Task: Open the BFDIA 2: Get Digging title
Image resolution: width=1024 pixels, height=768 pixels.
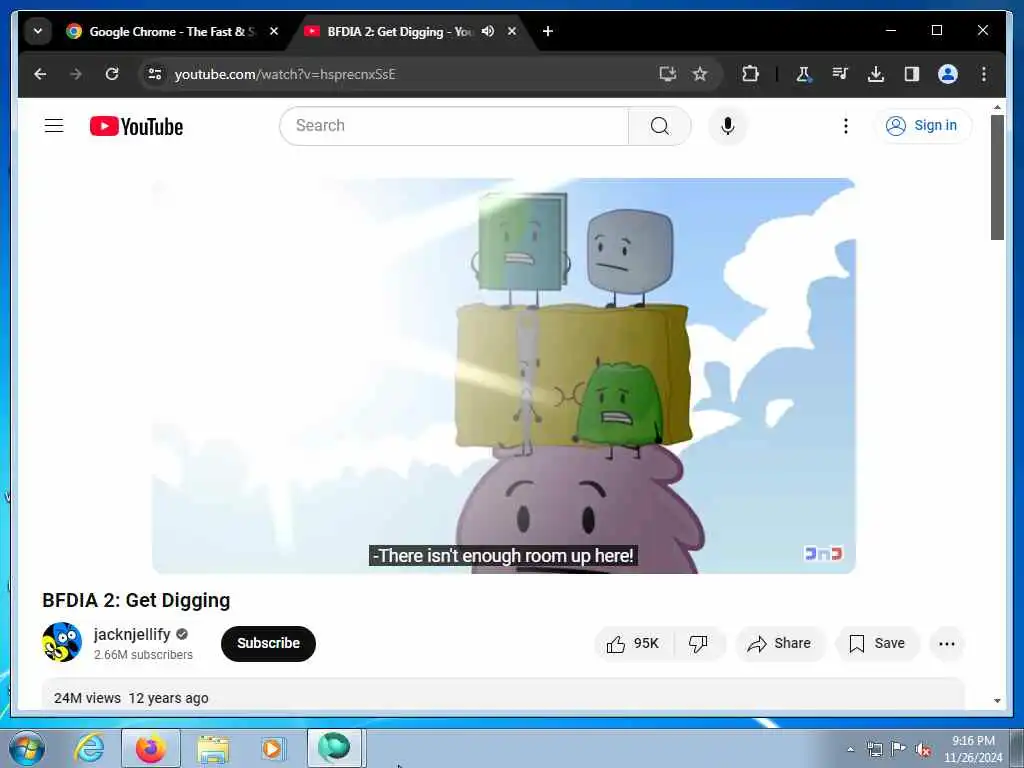Action: pos(136,600)
